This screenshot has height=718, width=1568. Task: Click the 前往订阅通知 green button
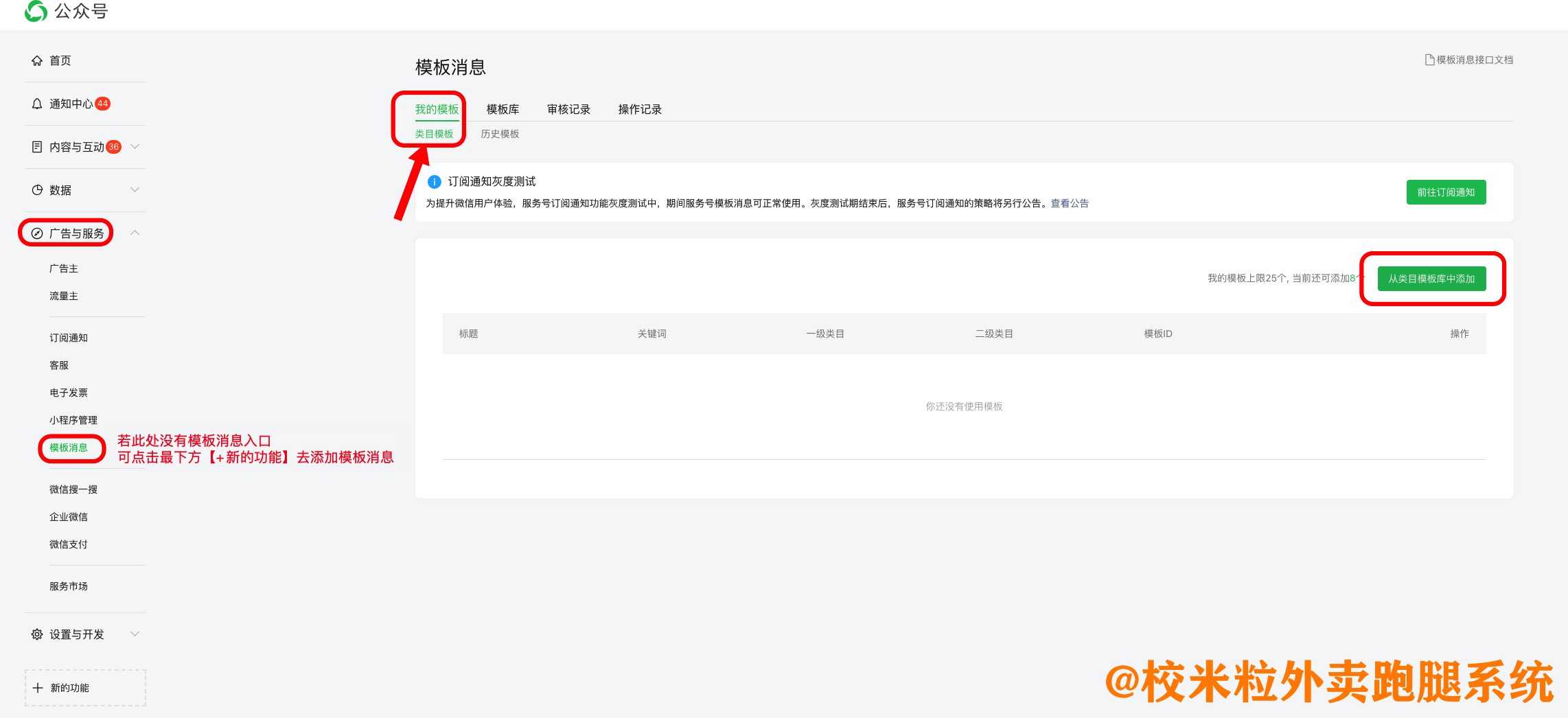point(1446,192)
